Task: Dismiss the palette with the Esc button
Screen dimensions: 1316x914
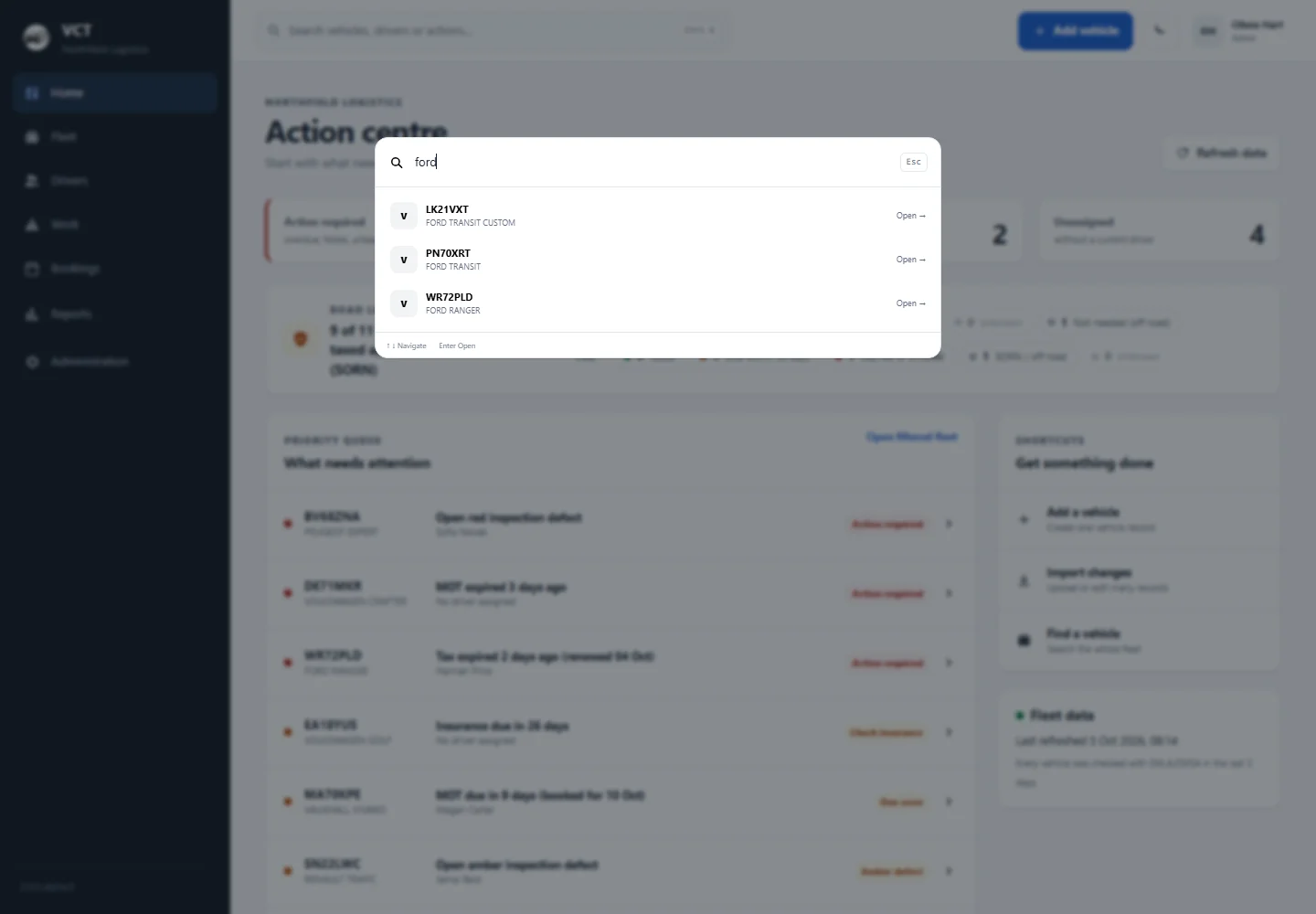Action: tap(914, 162)
